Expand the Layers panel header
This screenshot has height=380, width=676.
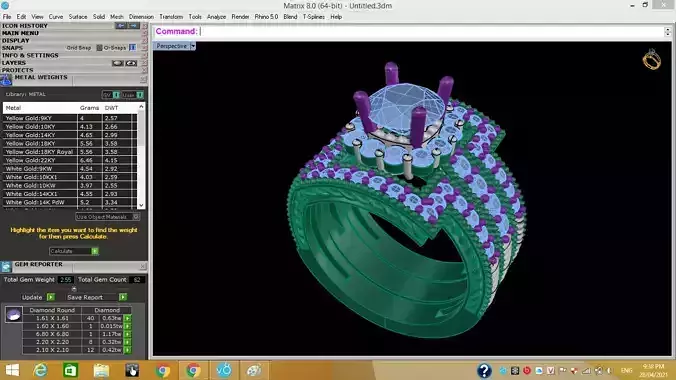(x=14, y=63)
